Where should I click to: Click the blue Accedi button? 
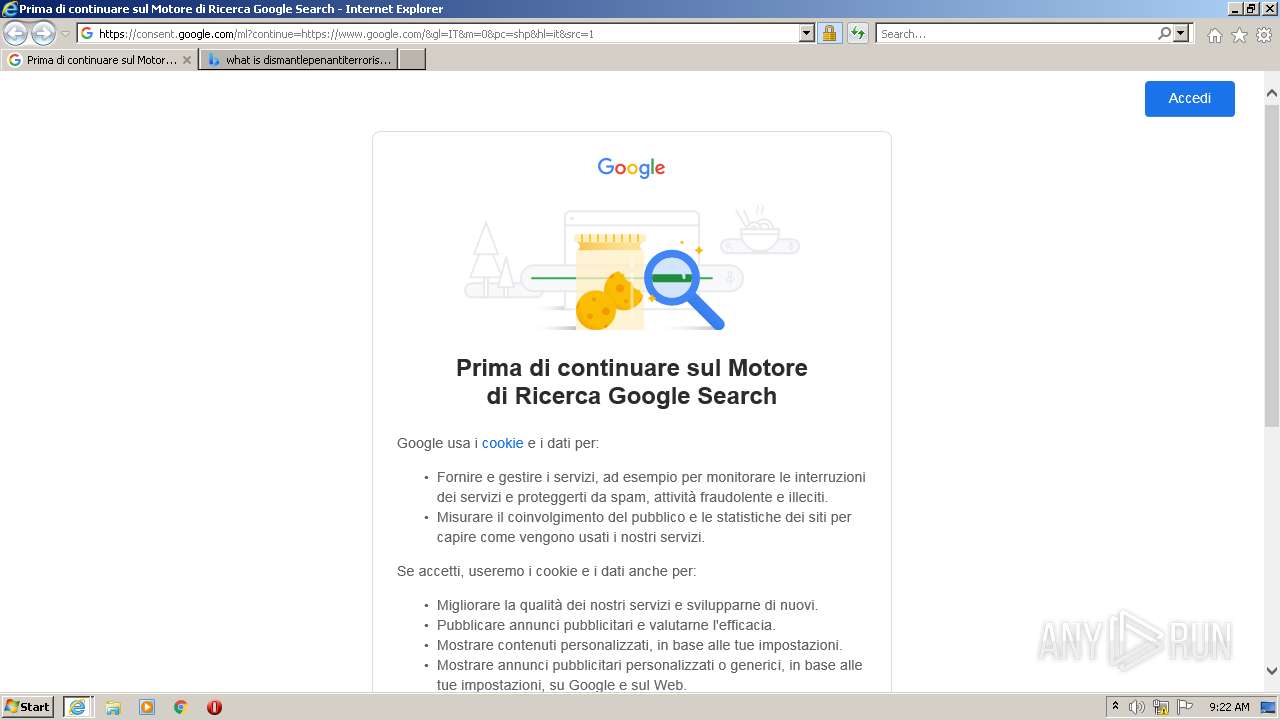click(x=1190, y=98)
